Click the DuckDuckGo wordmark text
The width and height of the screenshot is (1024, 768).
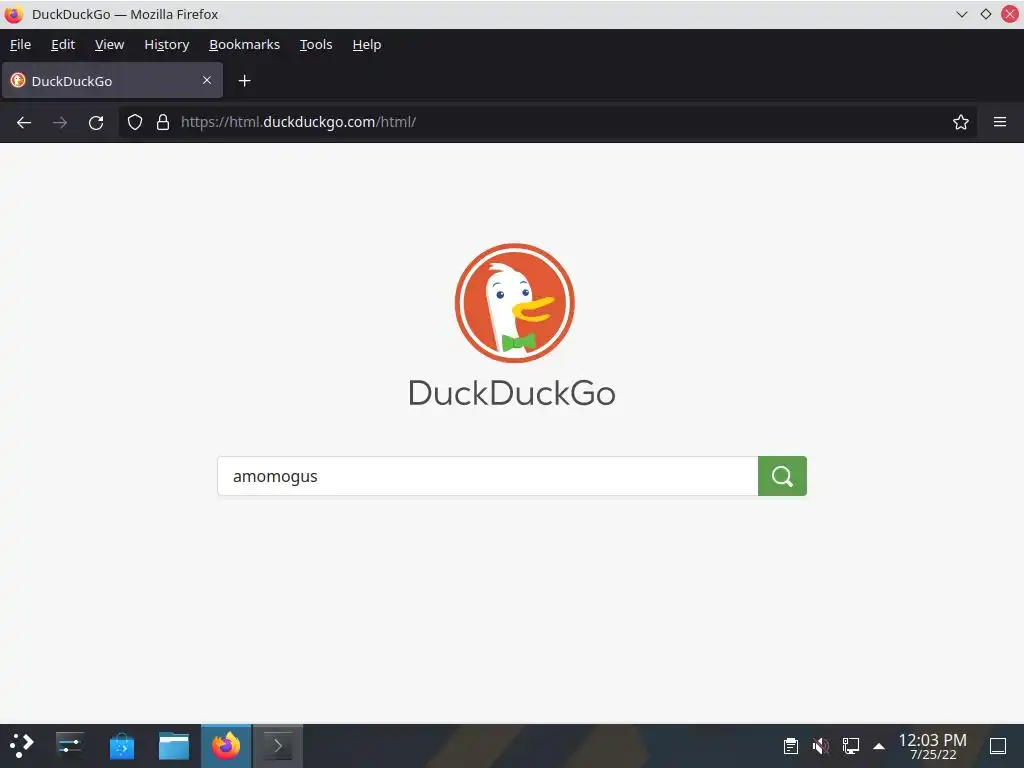pyautogui.click(x=512, y=393)
